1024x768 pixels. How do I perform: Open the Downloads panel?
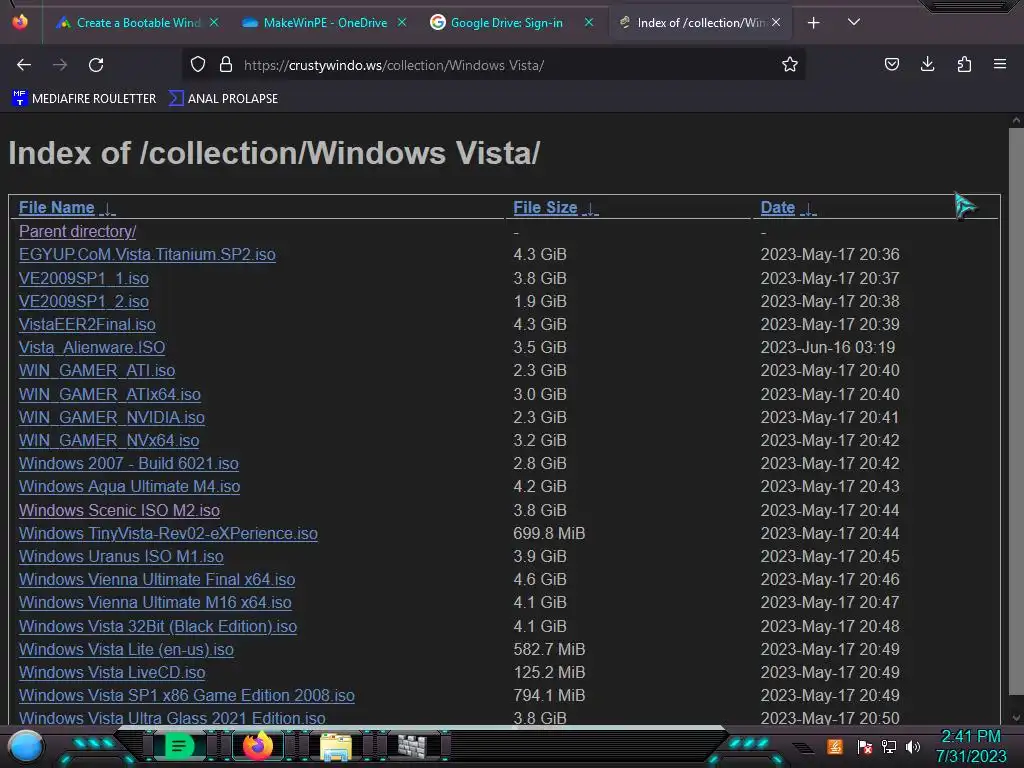[927, 65]
